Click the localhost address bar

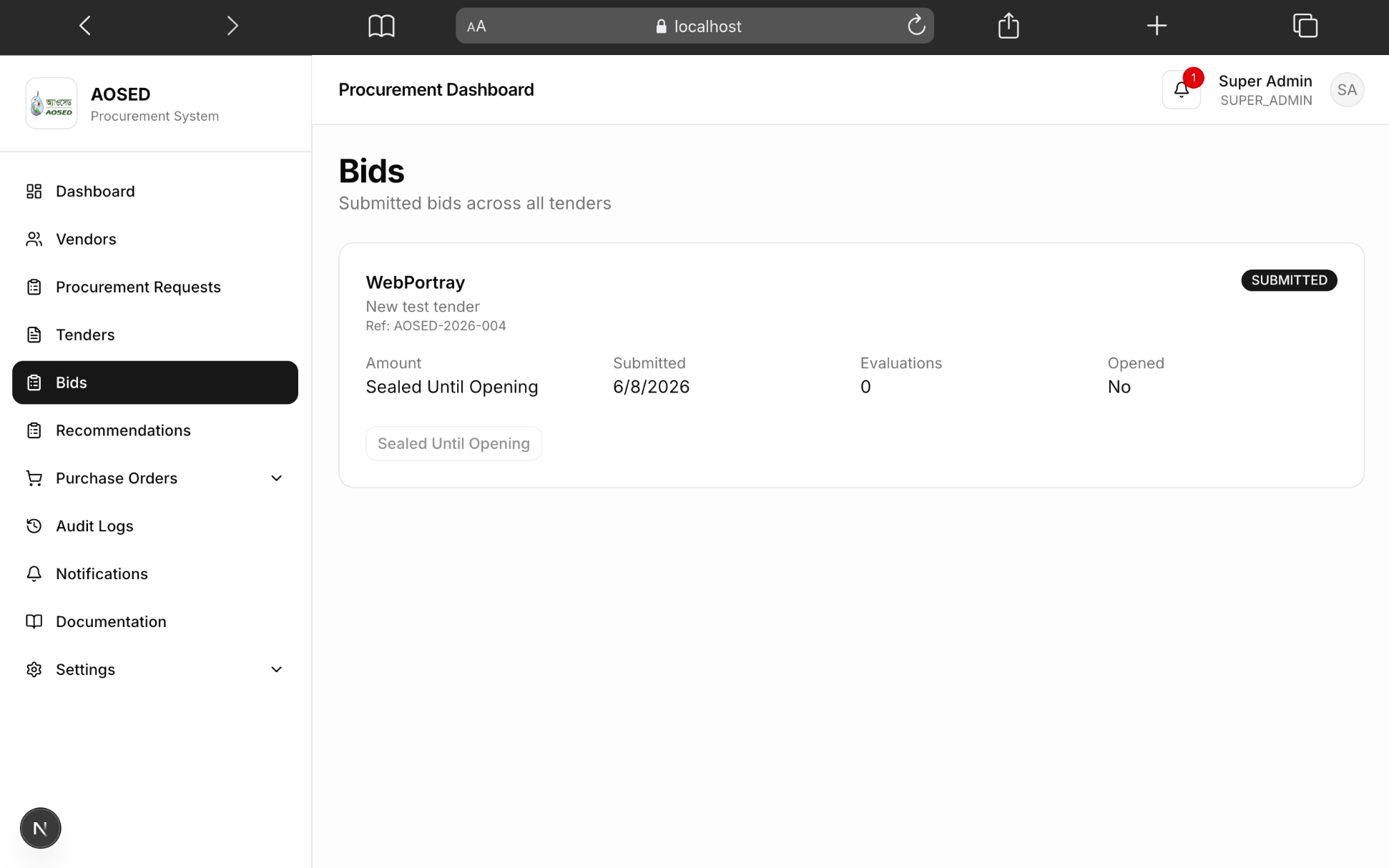(x=694, y=26)
